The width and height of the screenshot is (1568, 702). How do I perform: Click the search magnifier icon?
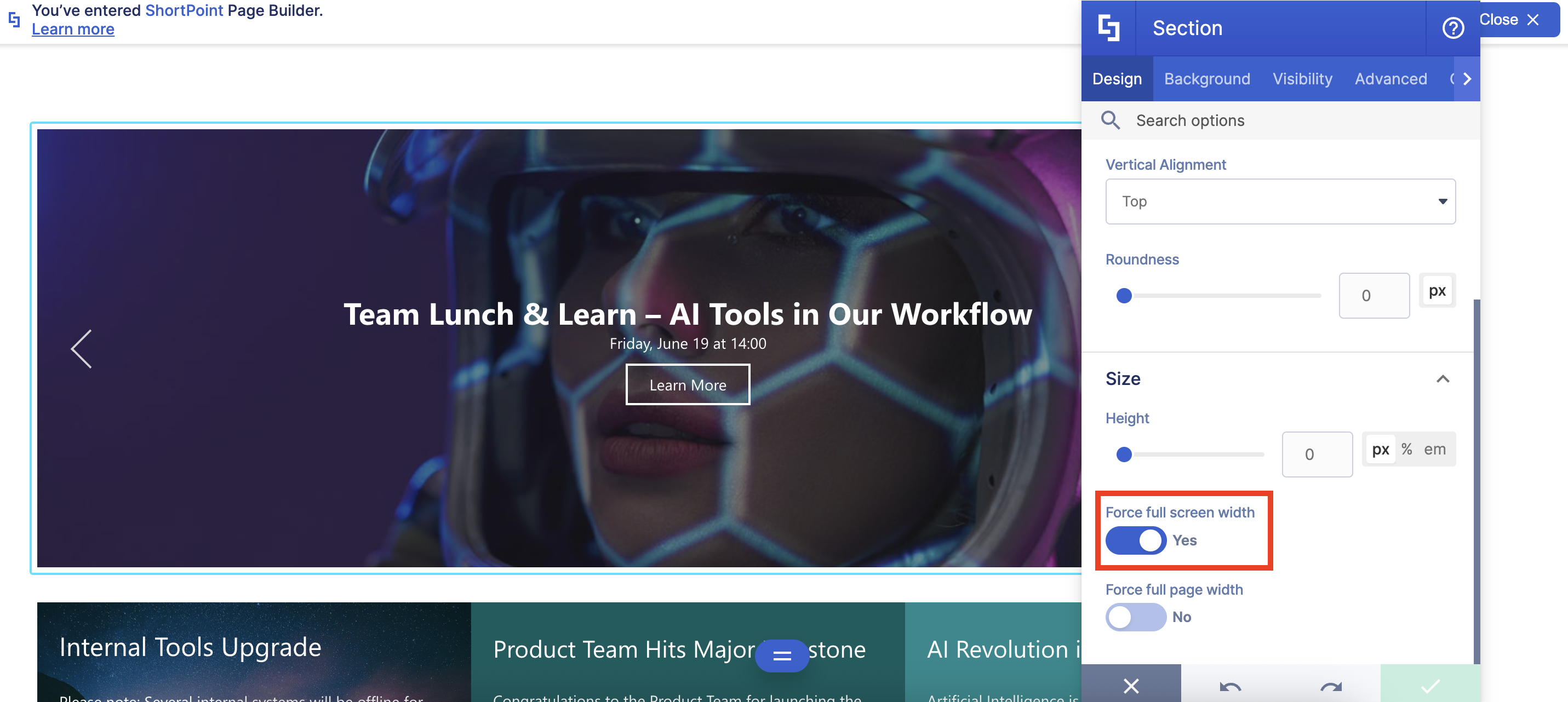tap(1111, 120)
